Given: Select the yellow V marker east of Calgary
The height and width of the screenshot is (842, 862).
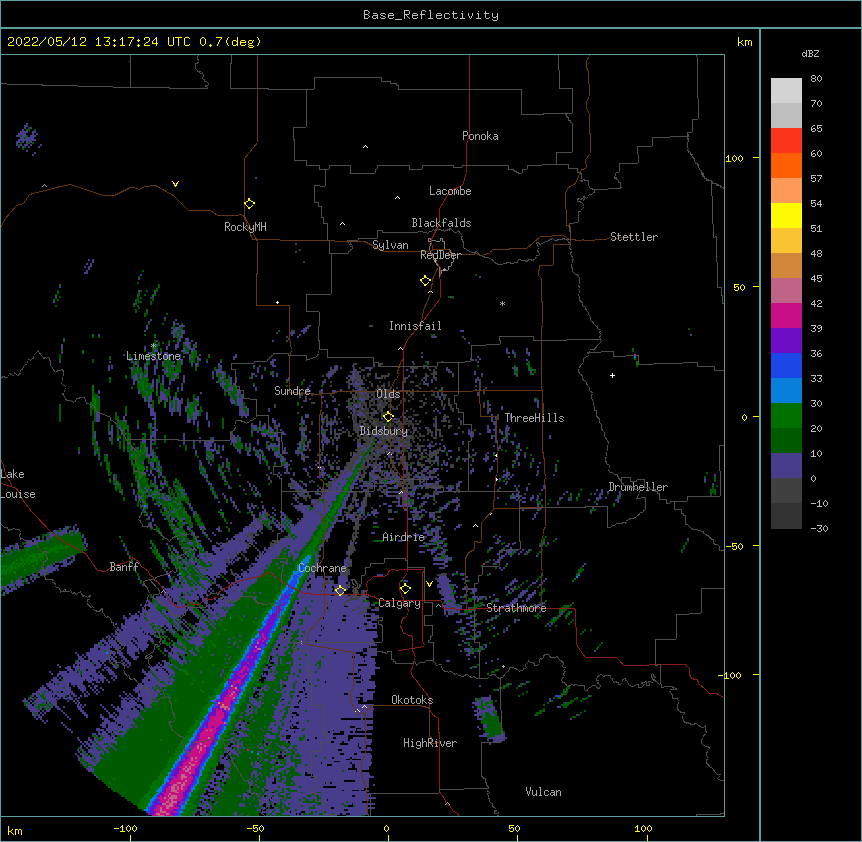Looking at the screenshot, I should point(429,584).
